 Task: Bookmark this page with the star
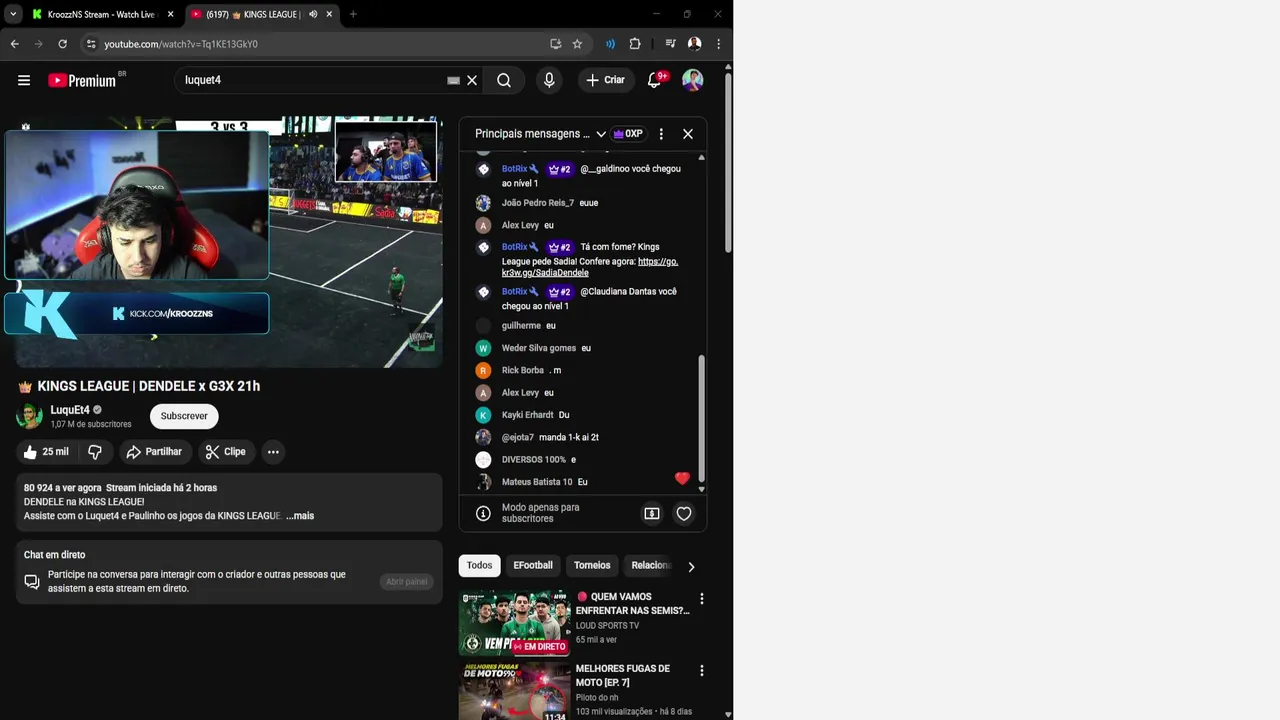577,44
